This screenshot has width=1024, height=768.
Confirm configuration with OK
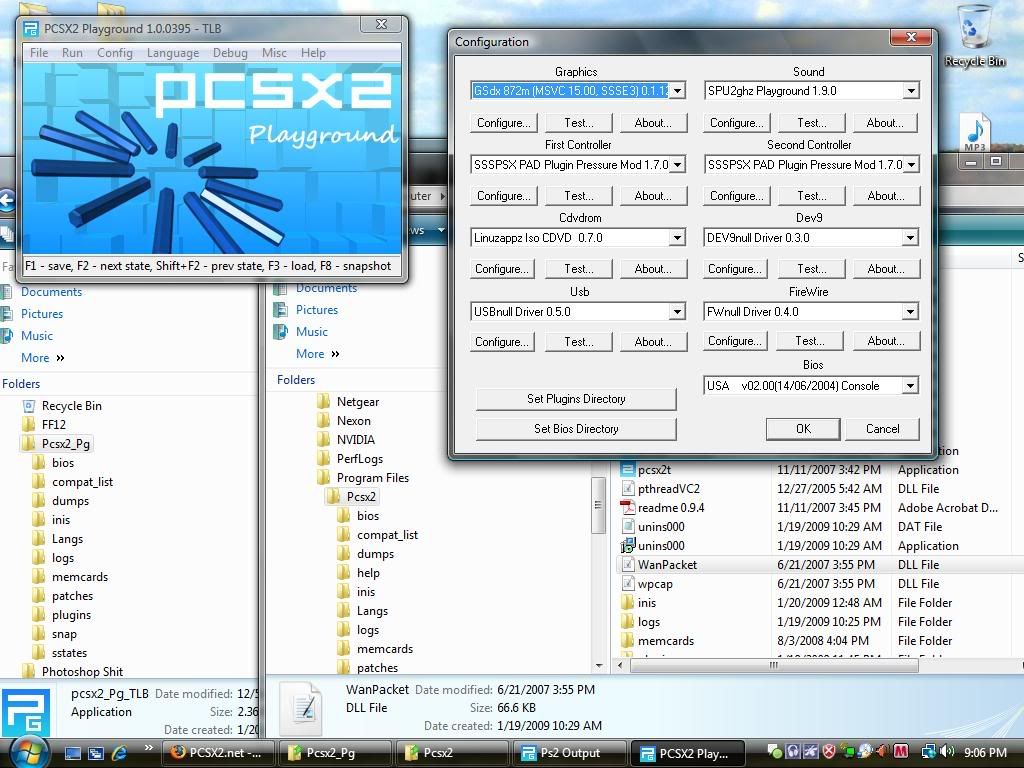tap(803, 429)
